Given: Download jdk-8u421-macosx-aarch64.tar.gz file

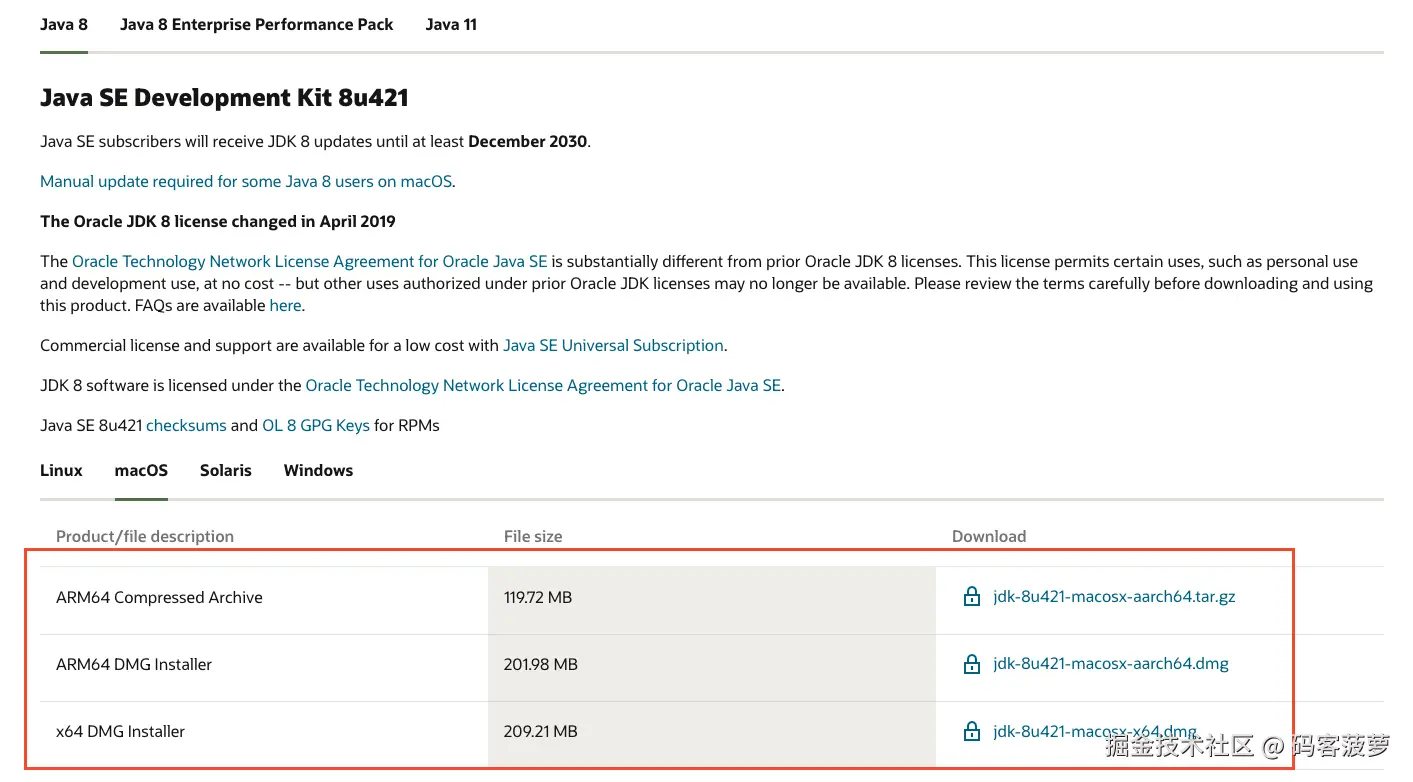Looking at the screenshot, I should click(1114, 597).
